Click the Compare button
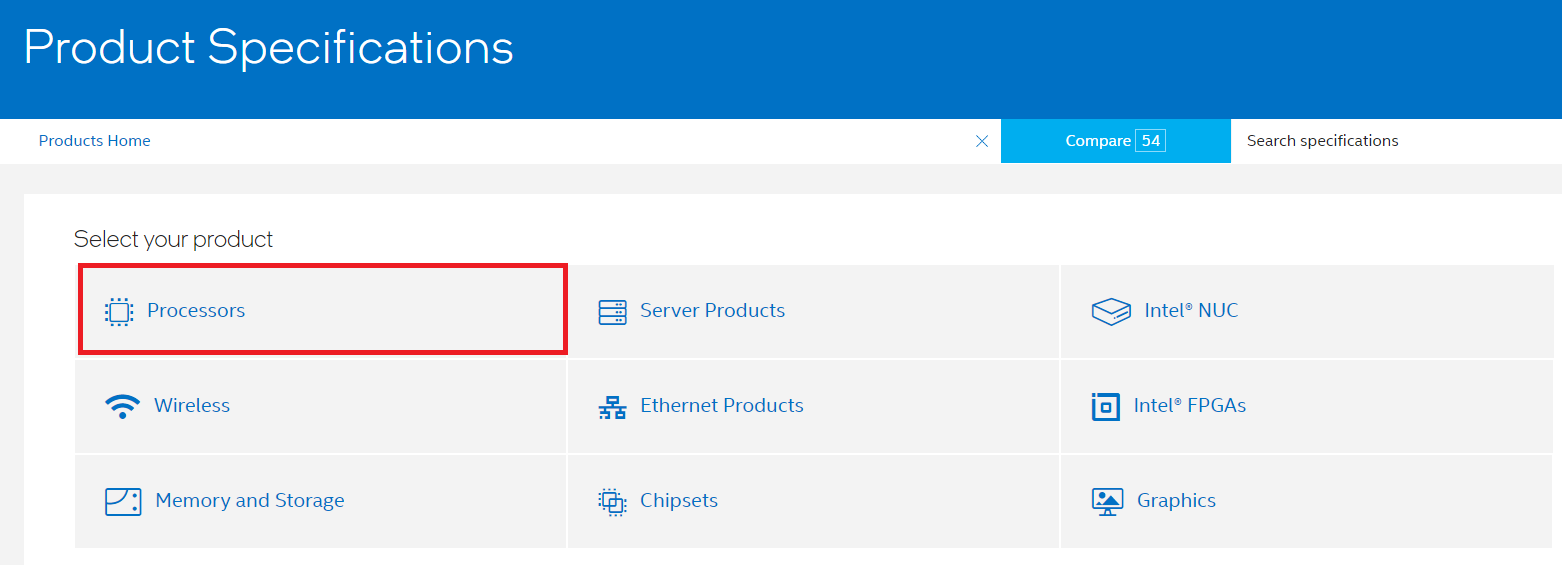Image resolution: width=1562 pixels, height=565 pixels. point(1116,141)
